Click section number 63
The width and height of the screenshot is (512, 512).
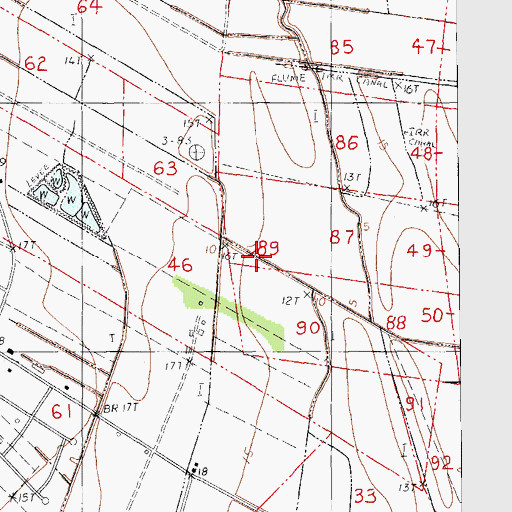click(165, 168)
